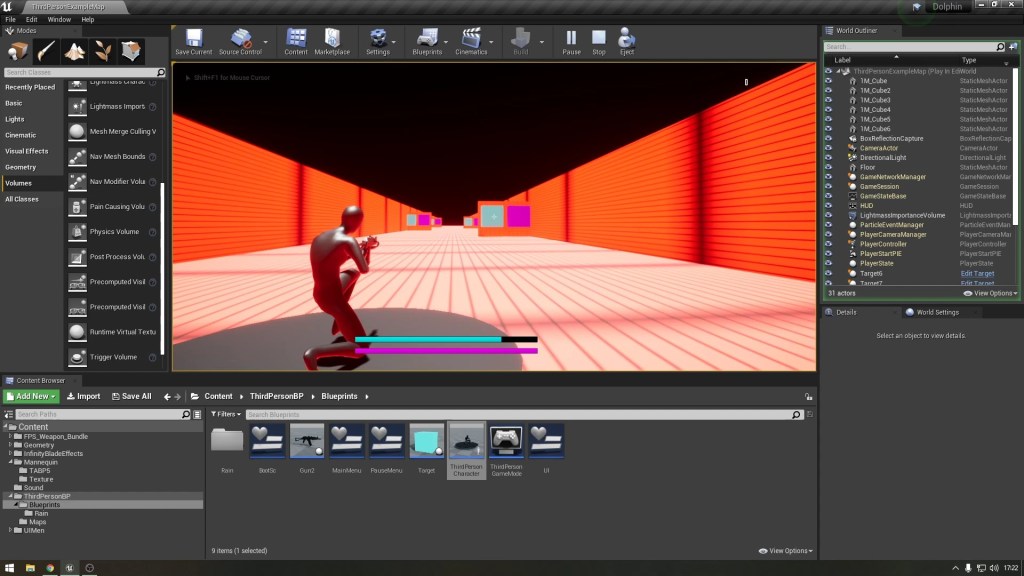
Task: Click the Eject icon in toolbar
Action: [x=627, y=40]
